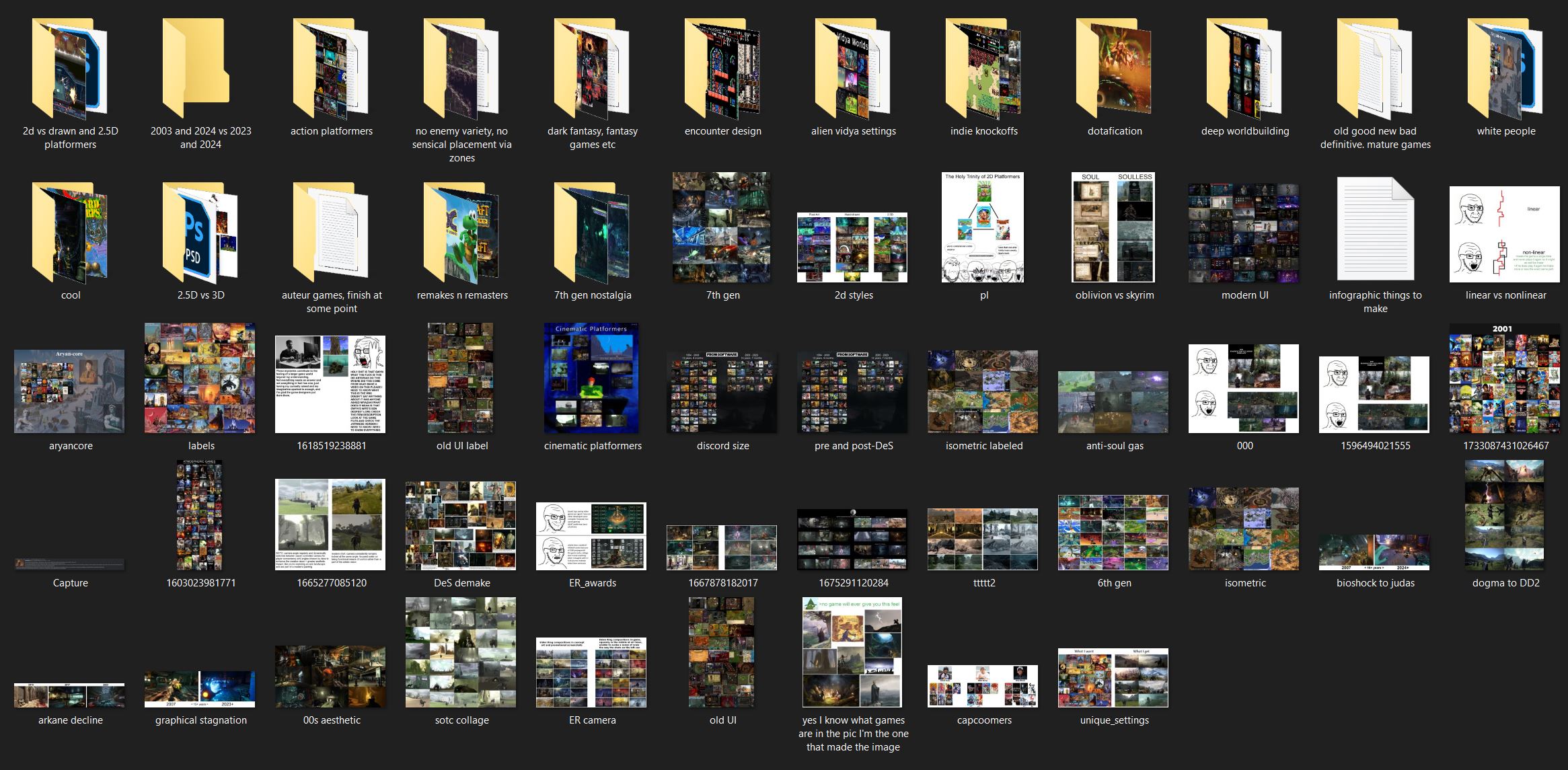The image size is (1568, 770).
Task: Select the 'ttttt2' image thumbnail
Action: click(x=983, y=539)
